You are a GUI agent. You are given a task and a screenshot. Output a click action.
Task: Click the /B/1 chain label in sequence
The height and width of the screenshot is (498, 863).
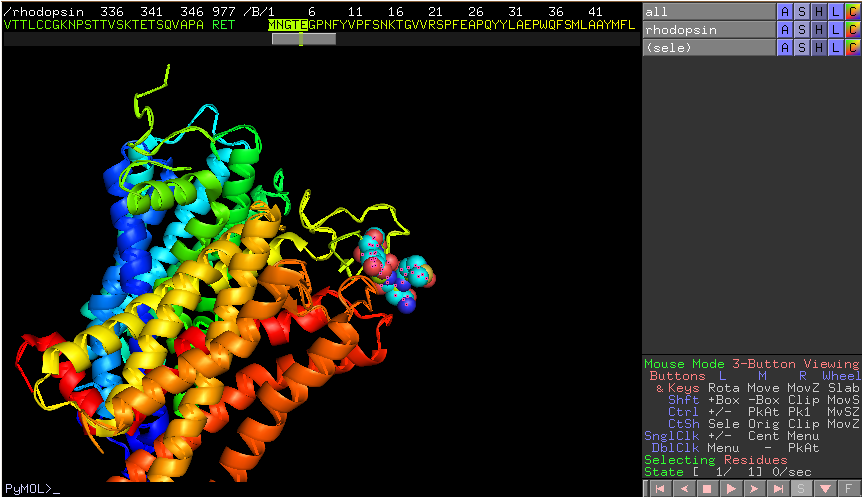coord(259,12)
